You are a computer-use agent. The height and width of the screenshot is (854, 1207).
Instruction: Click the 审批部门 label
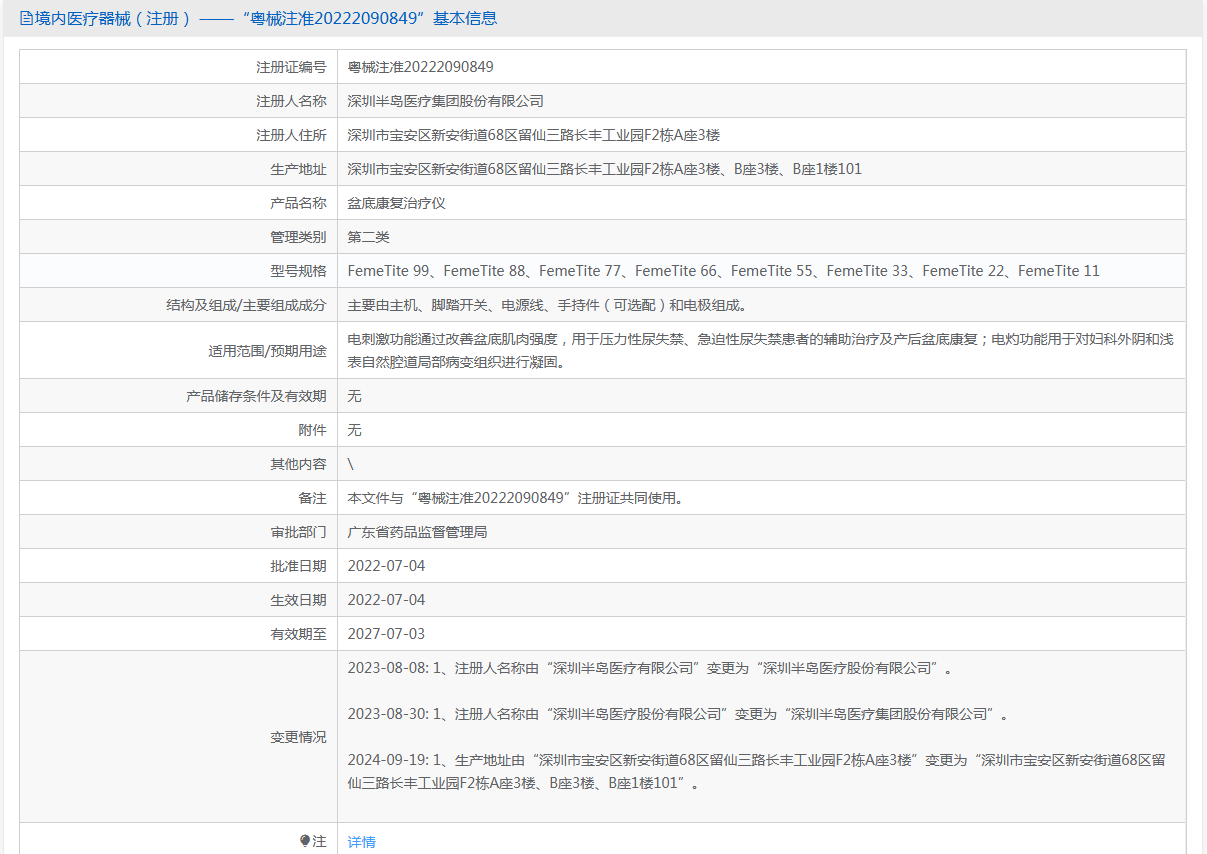point(298,532)
